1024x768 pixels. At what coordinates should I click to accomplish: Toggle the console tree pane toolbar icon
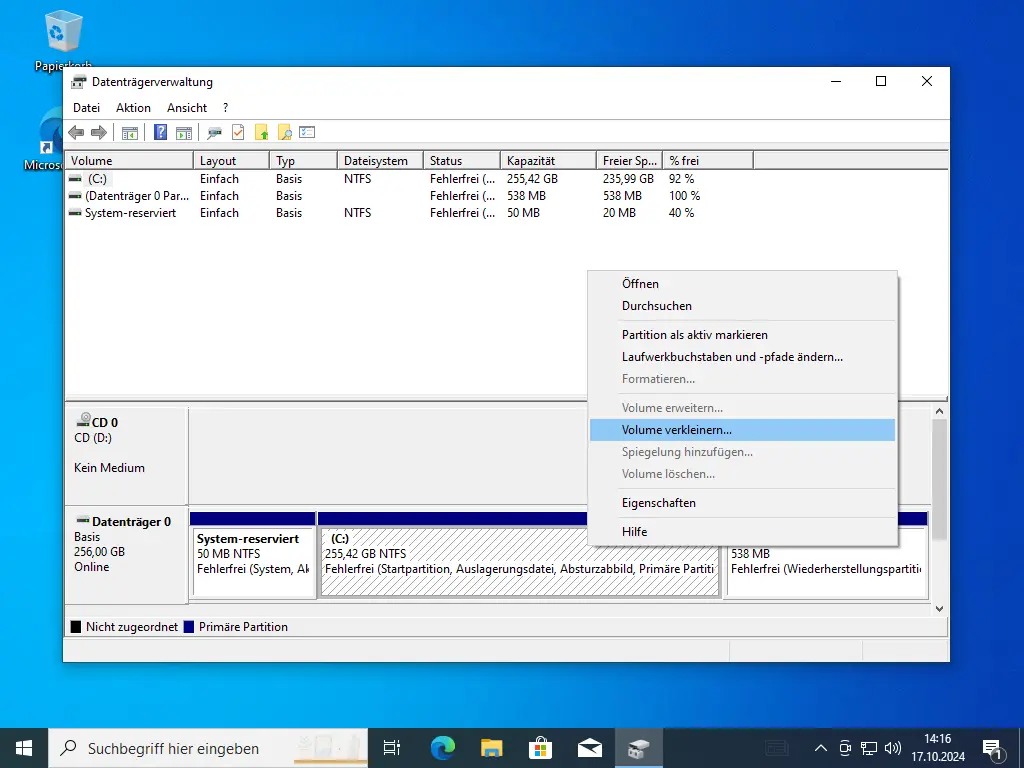130,132
